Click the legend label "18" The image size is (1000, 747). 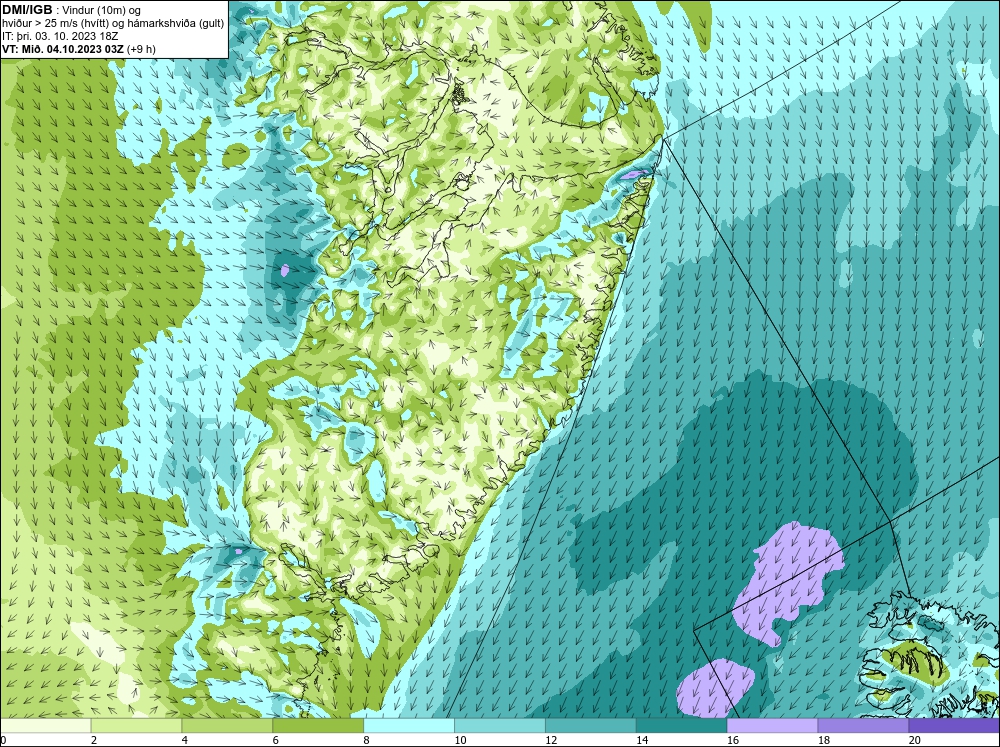coord(823,740)
